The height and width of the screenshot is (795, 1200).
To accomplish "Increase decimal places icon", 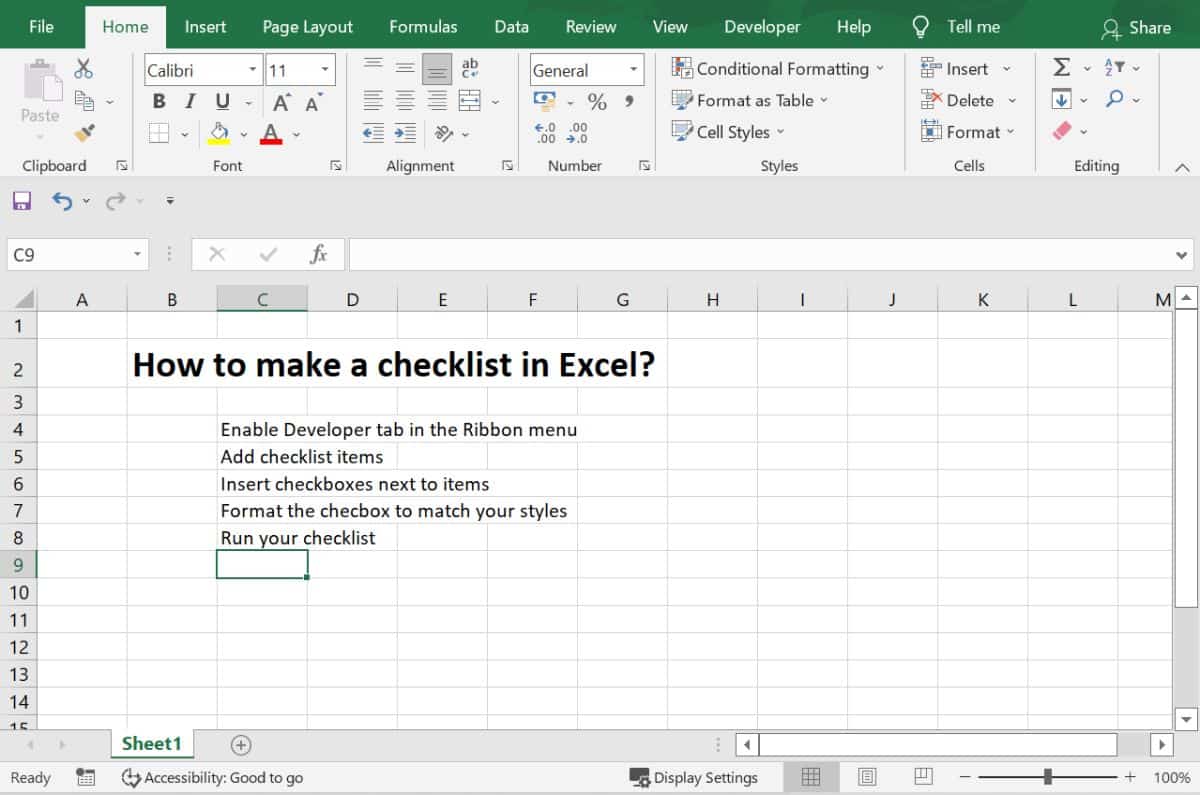I will [x=543, y=133].
